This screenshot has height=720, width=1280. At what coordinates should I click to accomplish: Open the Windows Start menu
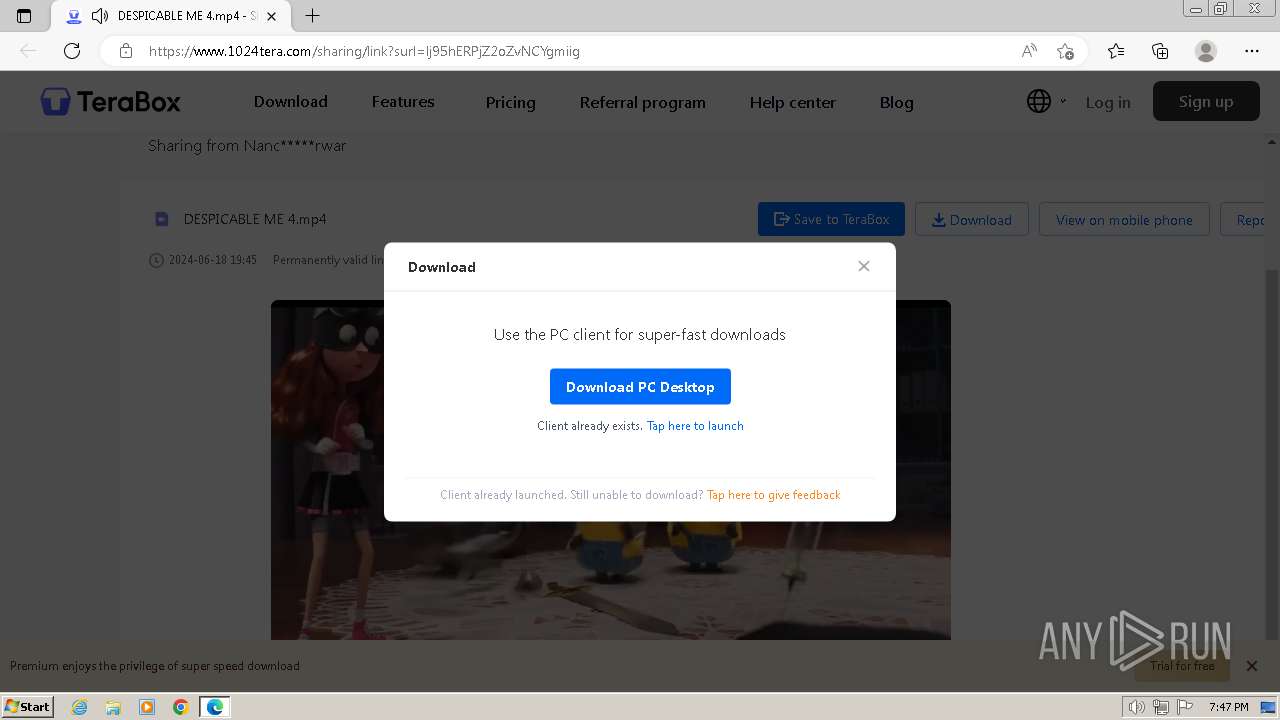[28, 706]
